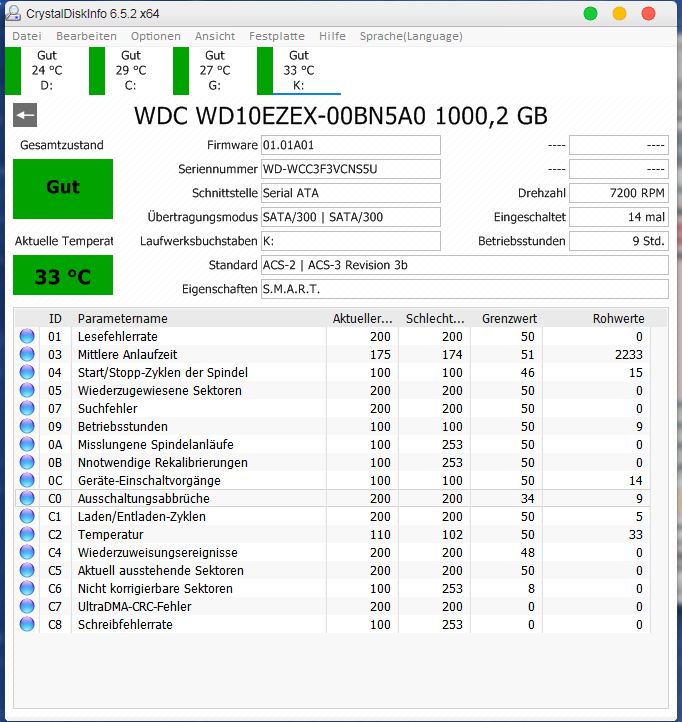682x722 pixels.
Task: Click raw value 2233 for Mittlere Anlaufzeit
Action: tap(629, 354)
